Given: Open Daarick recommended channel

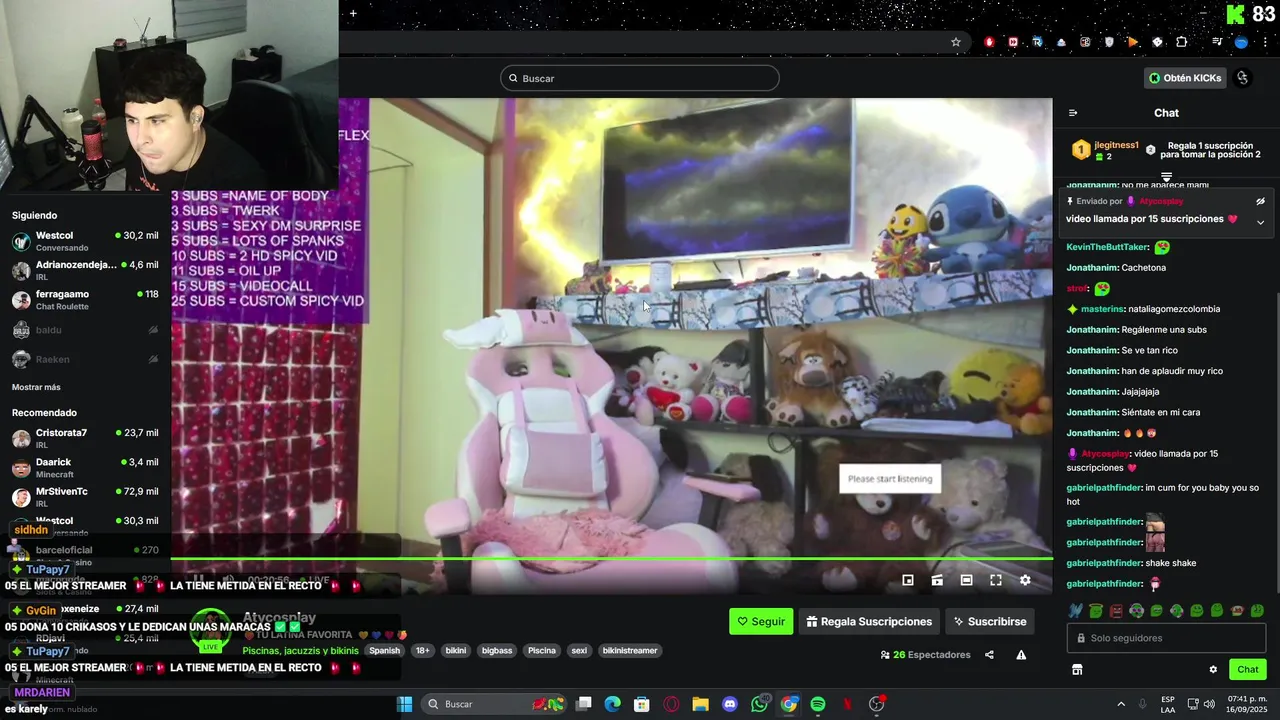Looking at the screenshot, I should coord(85,467).
